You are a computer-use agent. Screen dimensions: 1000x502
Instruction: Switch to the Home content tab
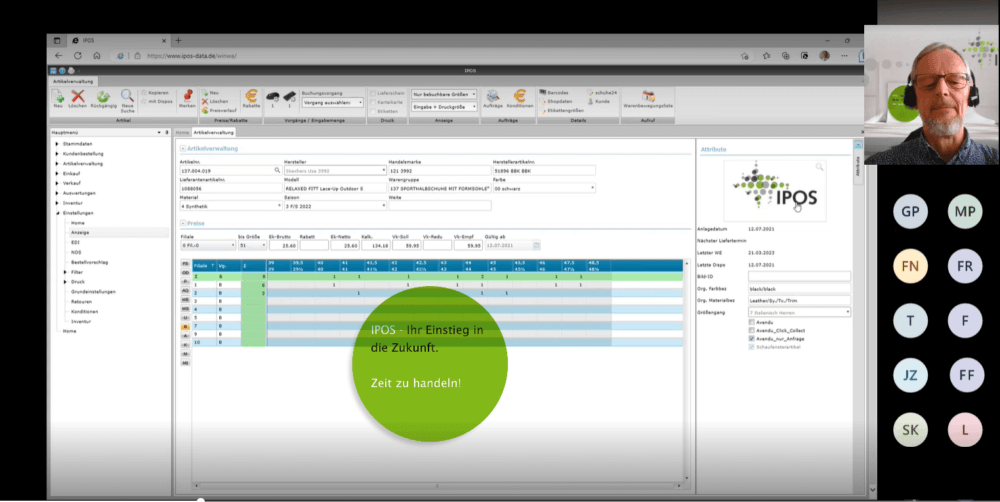(182, 132)
